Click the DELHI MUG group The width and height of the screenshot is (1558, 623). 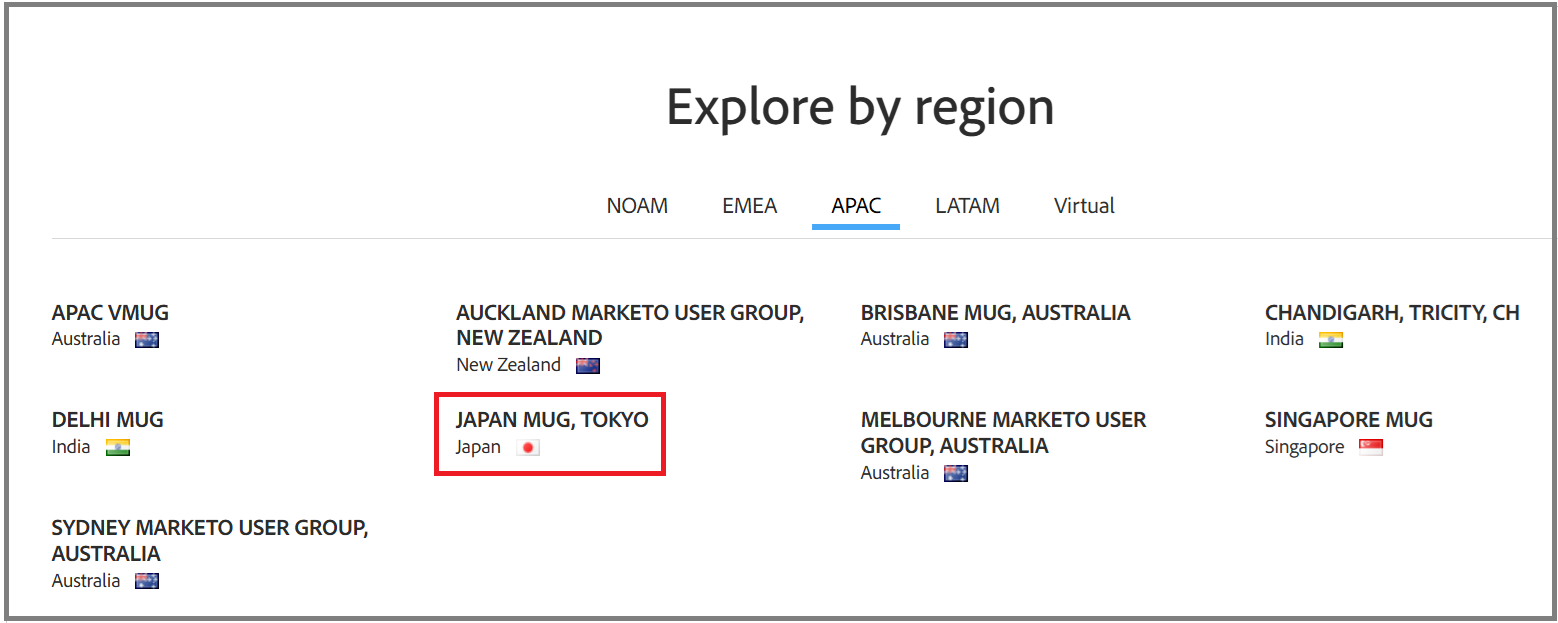point(107,419)
